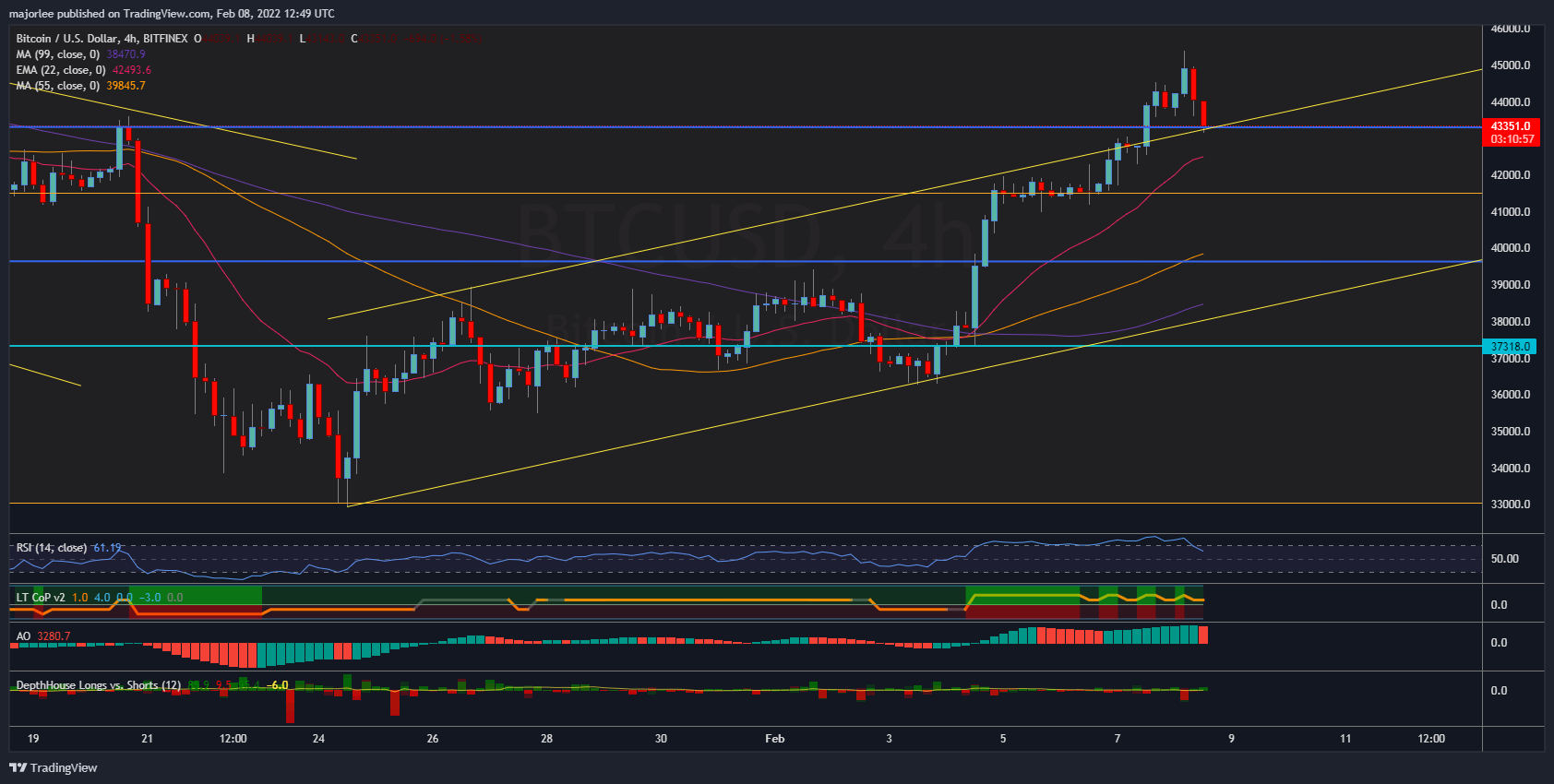Click the 39000.0 price axis label
This screenshot has height=784, width=1554.
click(x=1511, y=285)
